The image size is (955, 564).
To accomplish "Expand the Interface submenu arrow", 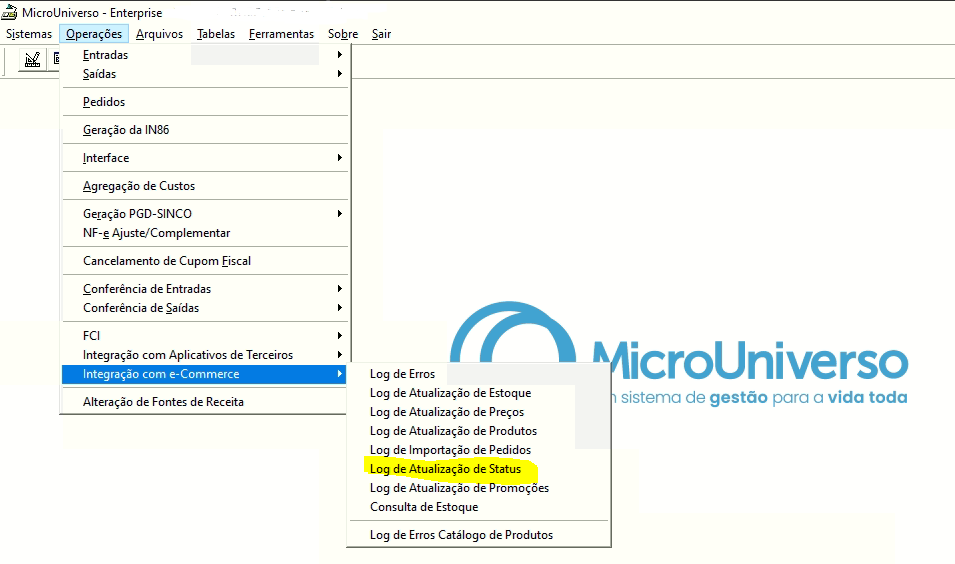I will [339, 158].
